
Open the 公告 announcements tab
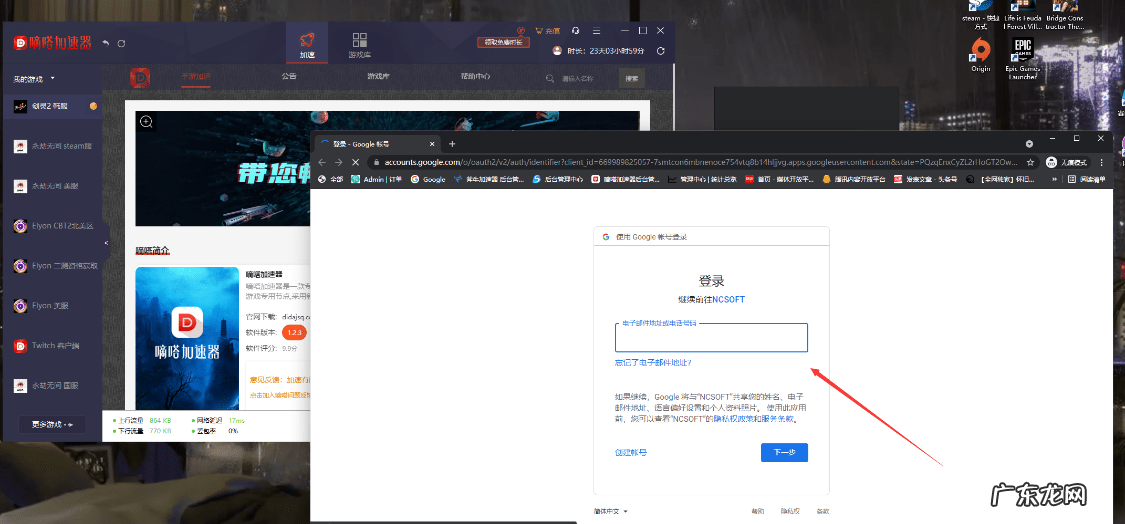(x=289, y=76)
